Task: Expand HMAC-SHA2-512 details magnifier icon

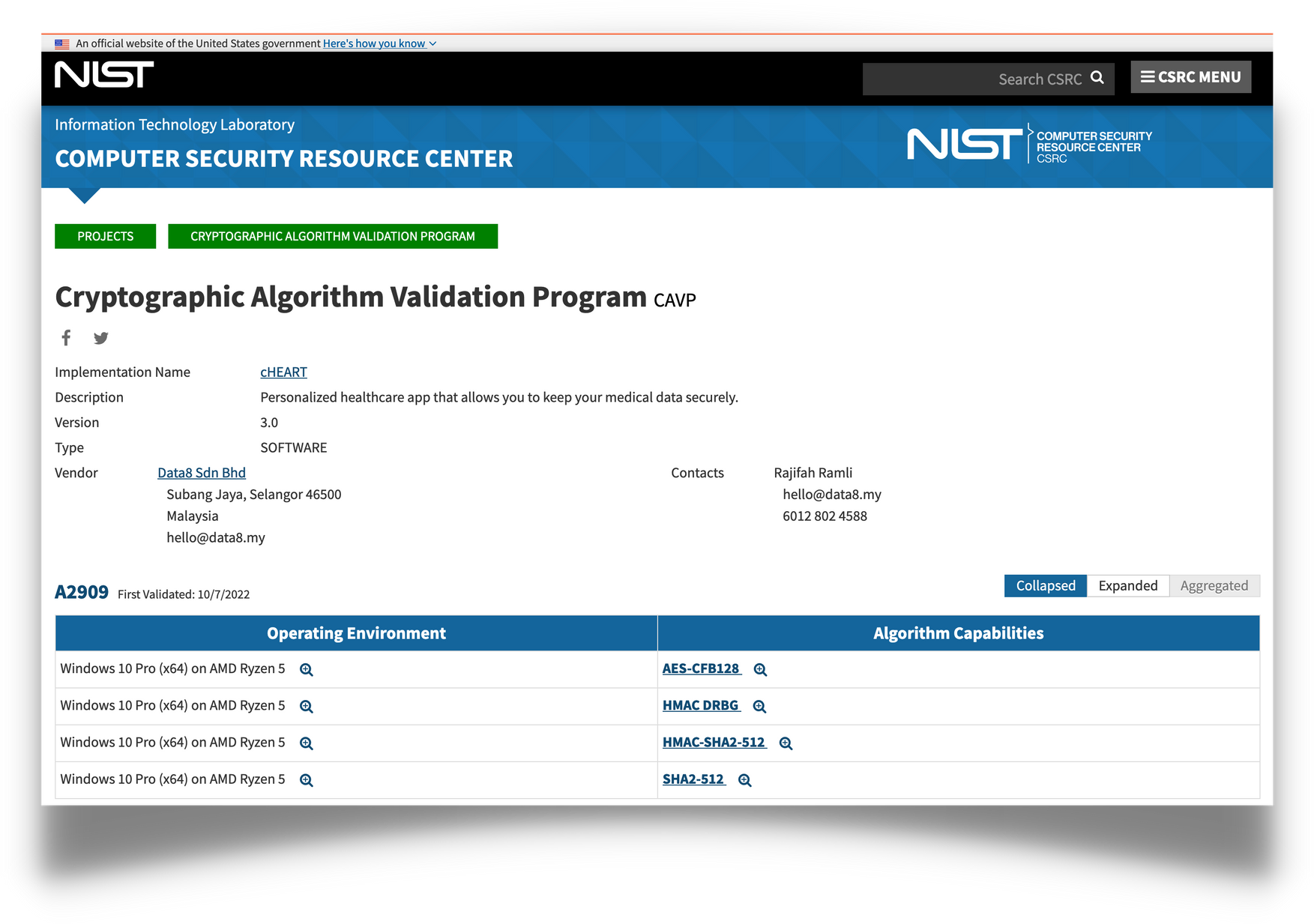Action: tap(786, 743)
